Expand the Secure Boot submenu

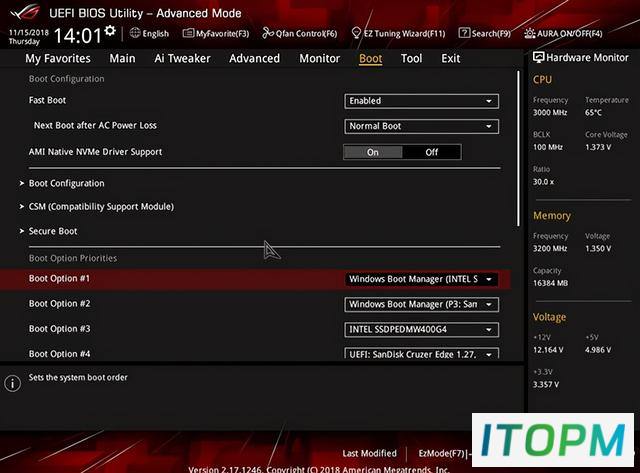click(x=49, y=231)
